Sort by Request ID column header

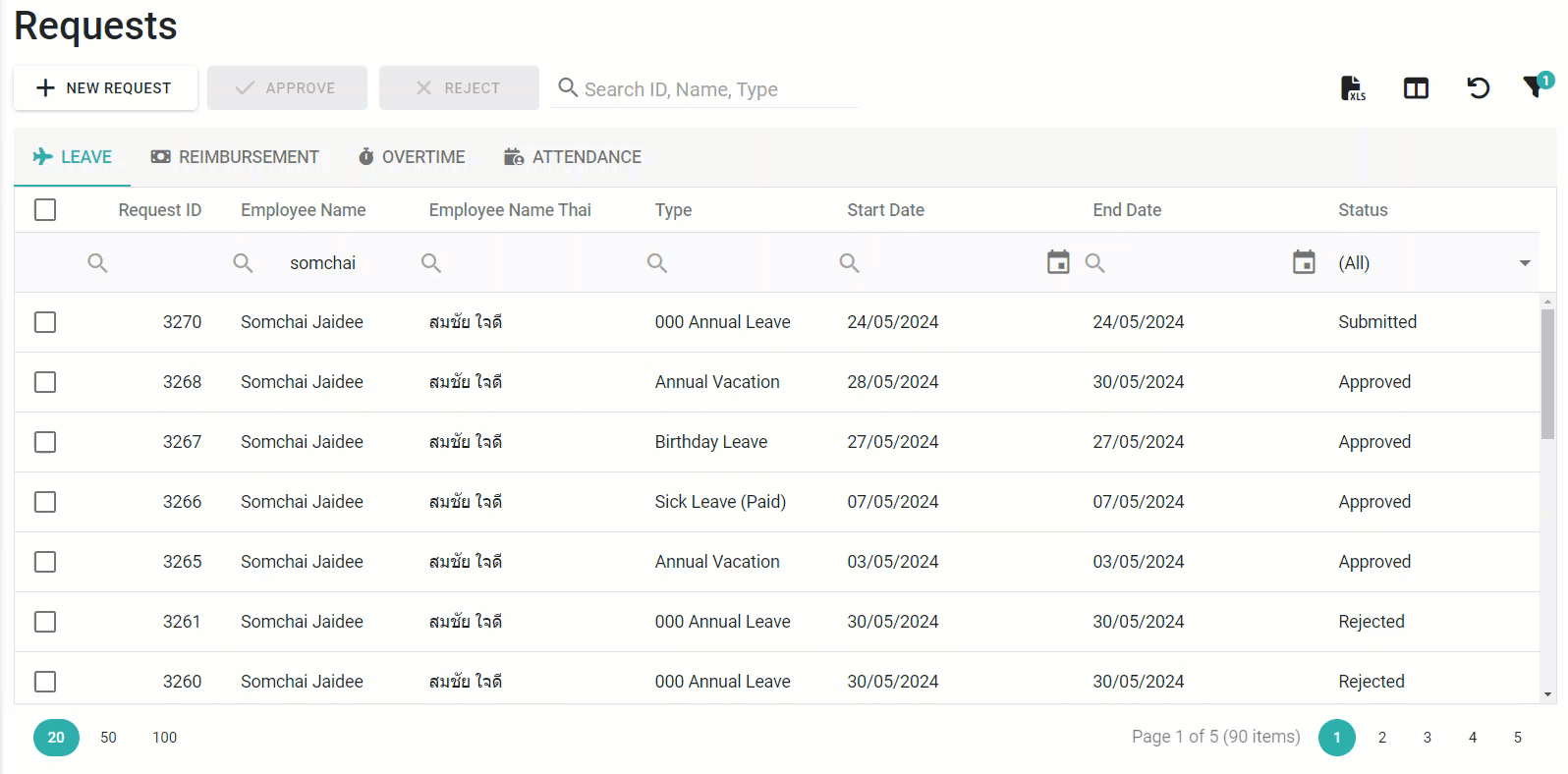[159, 210]
